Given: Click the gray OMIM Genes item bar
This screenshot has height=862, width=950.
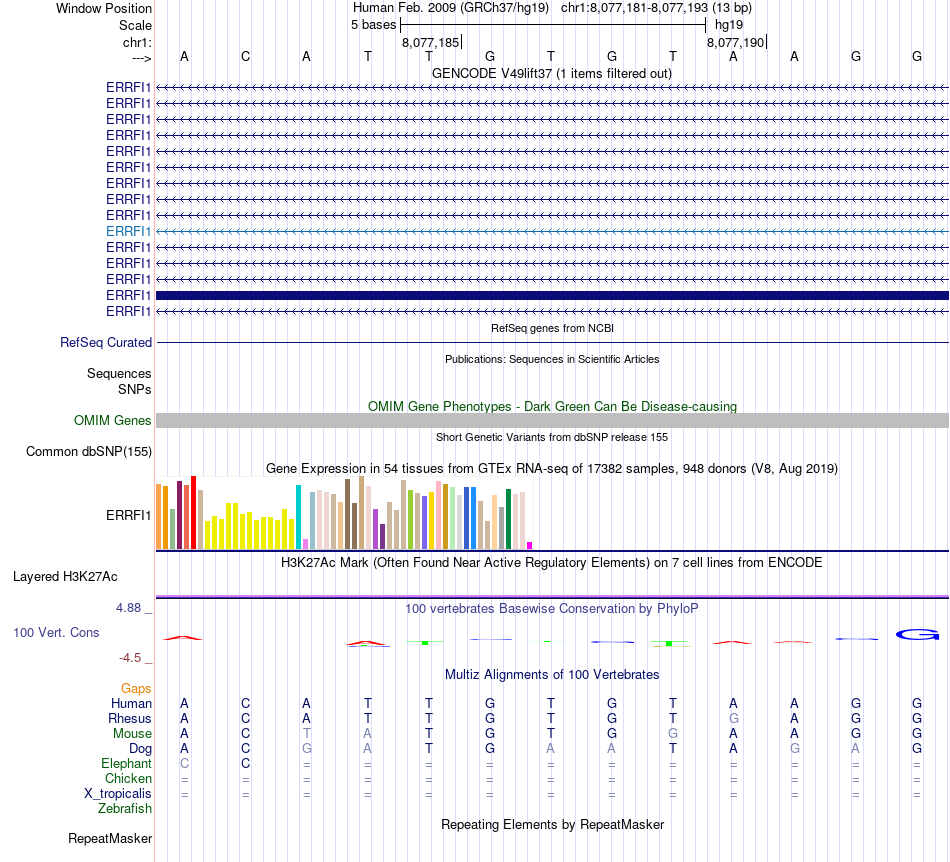Looking at the screenshot, I should 552,420.
